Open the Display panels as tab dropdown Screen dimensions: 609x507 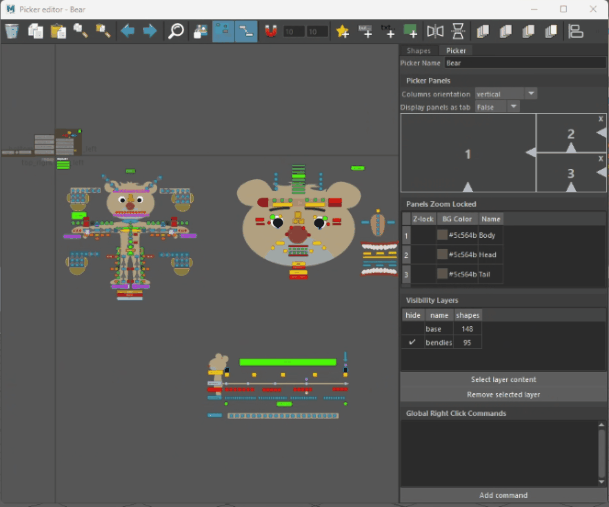pyautogui.click(x=497, y=107)
